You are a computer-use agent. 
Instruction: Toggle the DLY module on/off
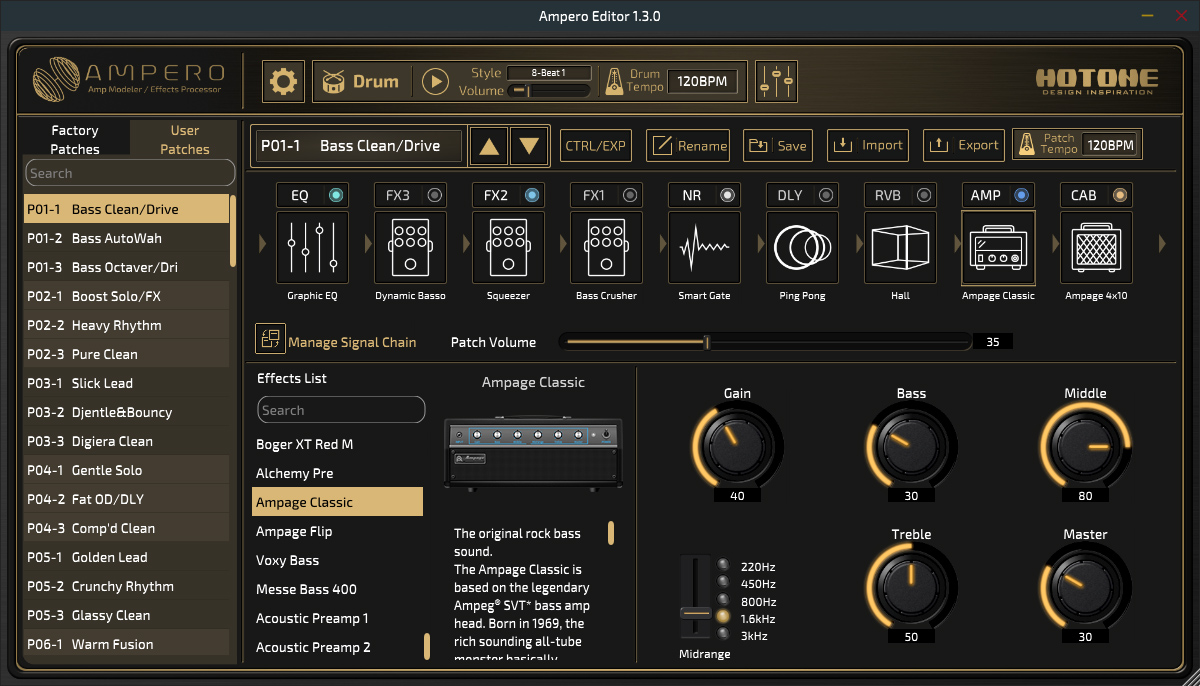pos(826,195)
